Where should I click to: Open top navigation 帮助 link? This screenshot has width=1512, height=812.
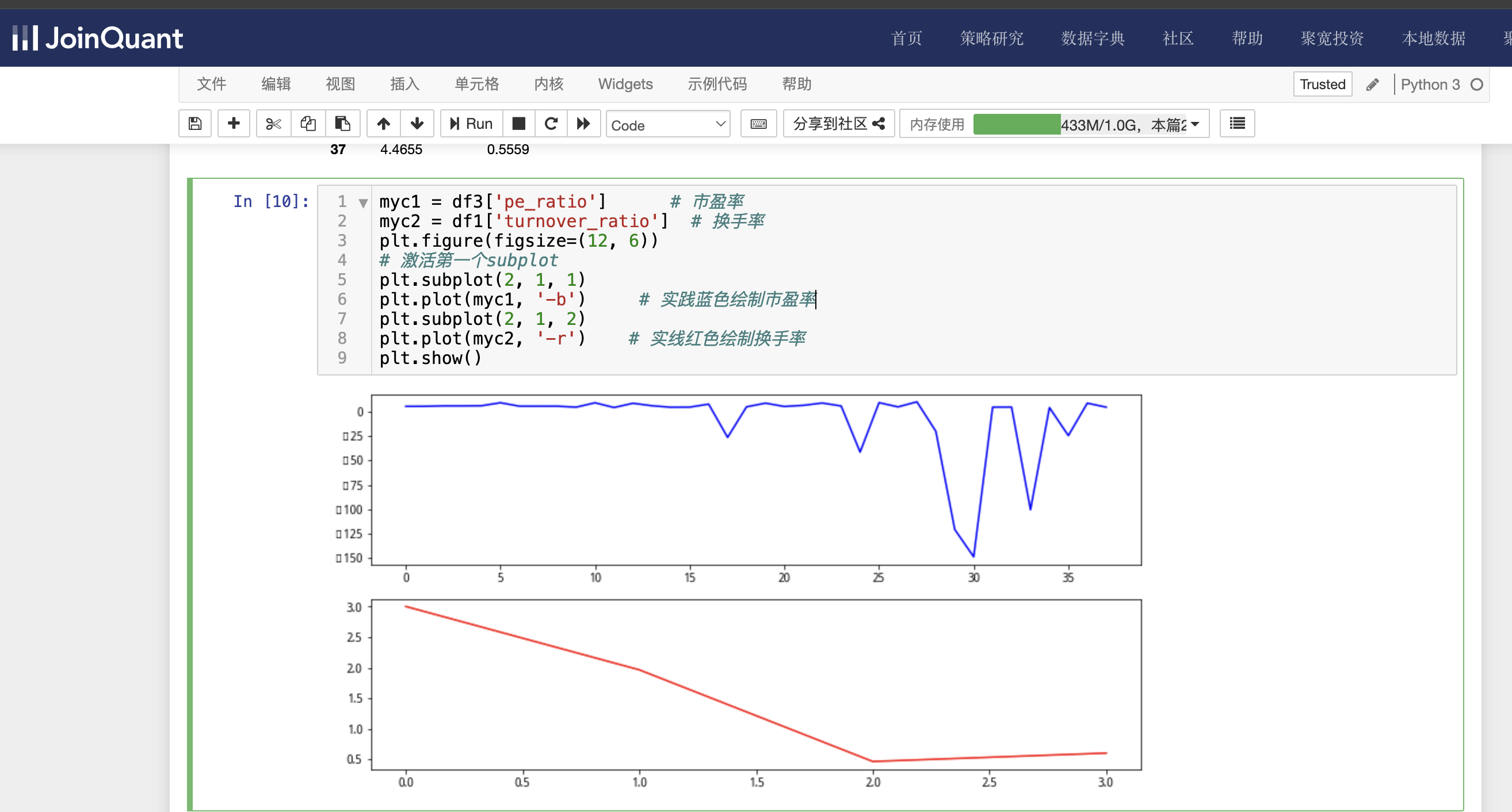click(1247, 38)
